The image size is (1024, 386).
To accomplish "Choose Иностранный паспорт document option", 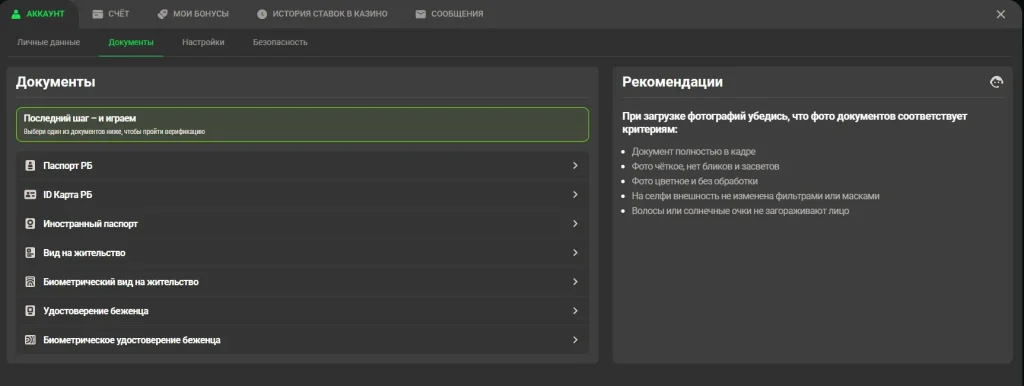I will 302,223.
